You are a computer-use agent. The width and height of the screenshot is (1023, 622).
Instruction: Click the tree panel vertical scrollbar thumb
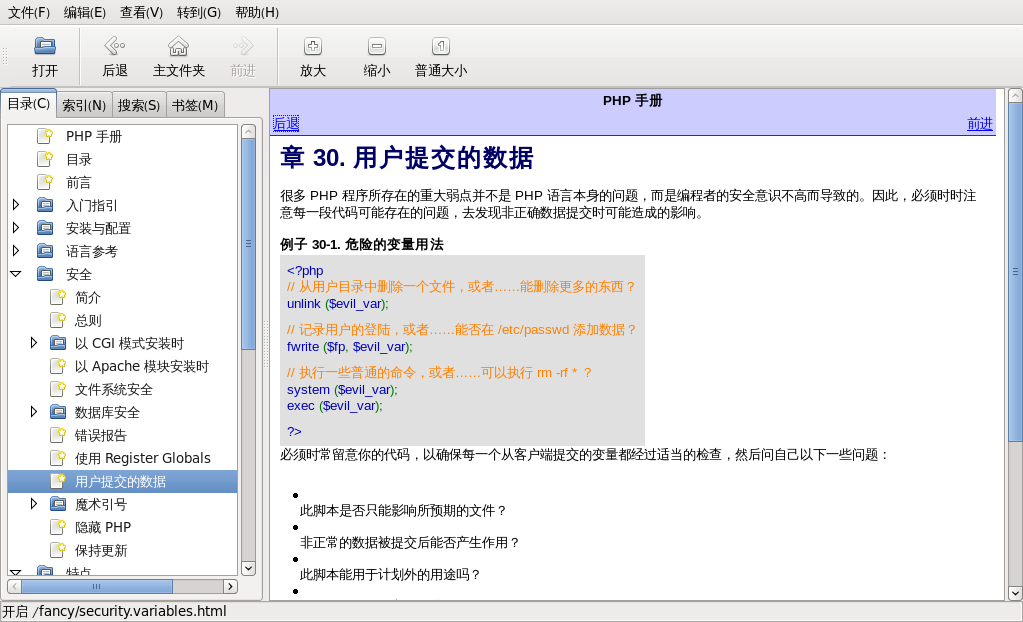click(249, 245)
